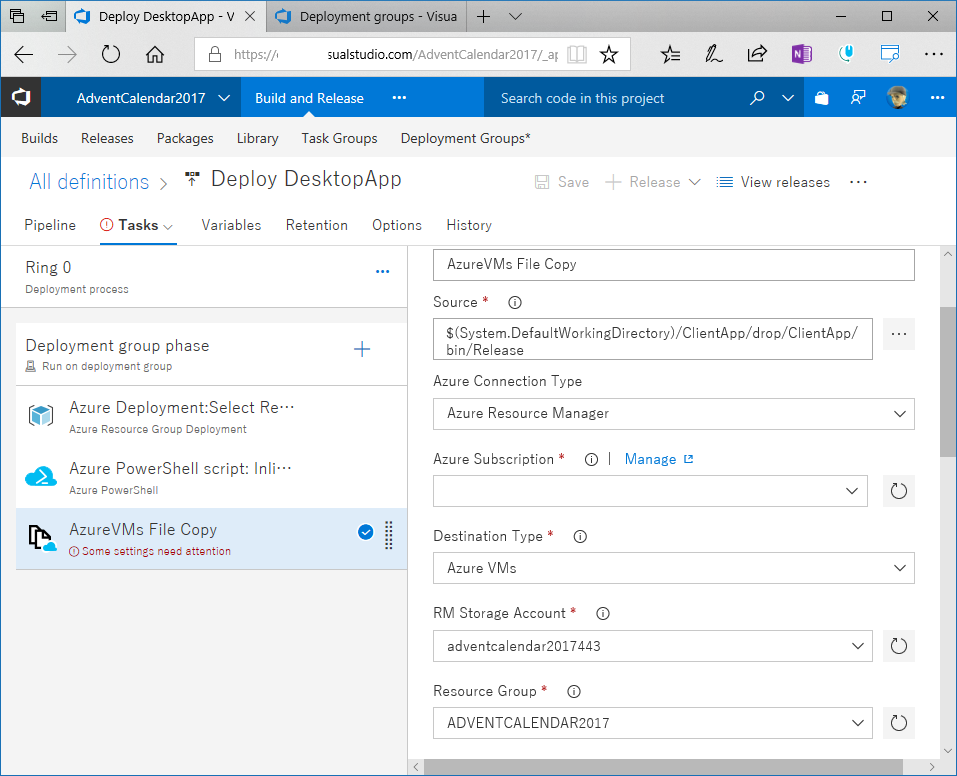The height and width of the screenshot is (776, 957).
Task: Click Resource Group info icon
Action: point(574,691)
